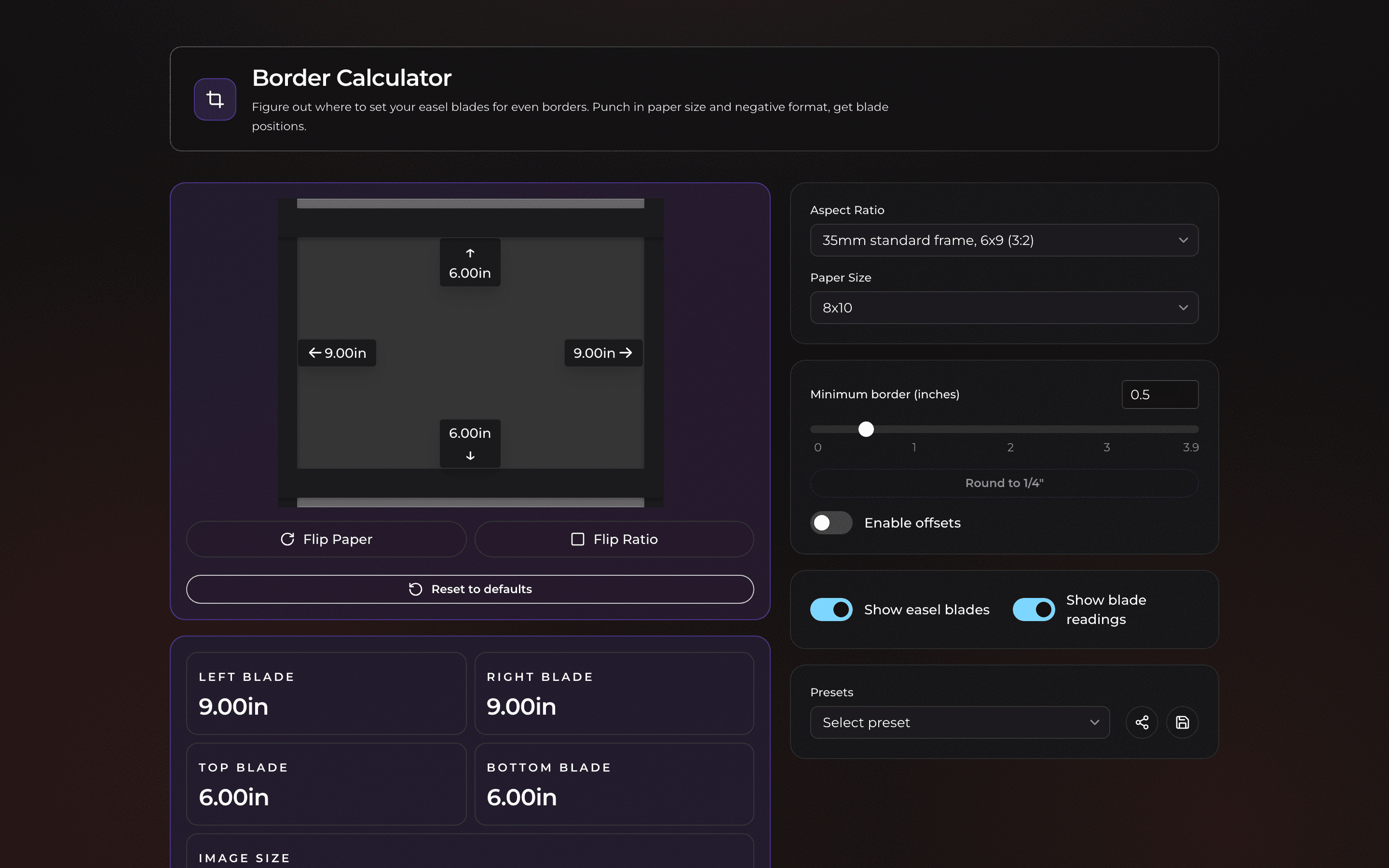
Task: Click the reset arrow icon in Reset to defaults
Action: (416, 589)
